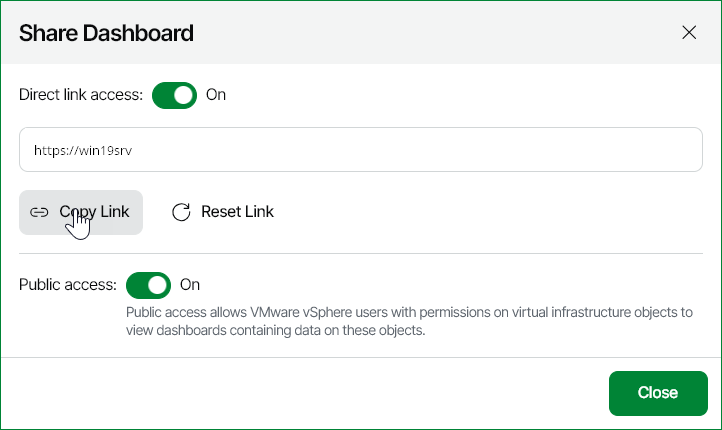Click the white knob of Public access toggle
The width and height of the screenshot is (722, 430).
pyautogui.click(x=157, y=285)
